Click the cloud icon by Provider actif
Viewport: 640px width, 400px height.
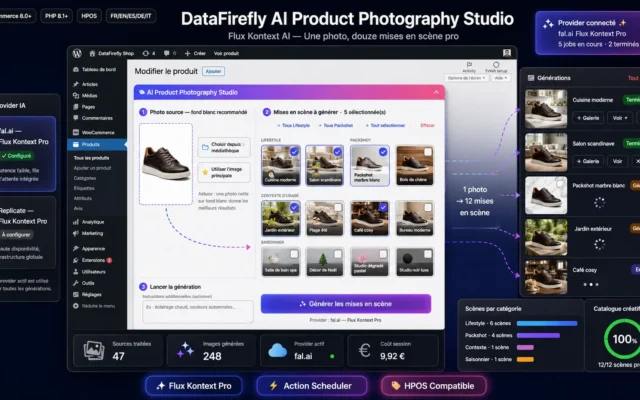(x=278, y=351)
